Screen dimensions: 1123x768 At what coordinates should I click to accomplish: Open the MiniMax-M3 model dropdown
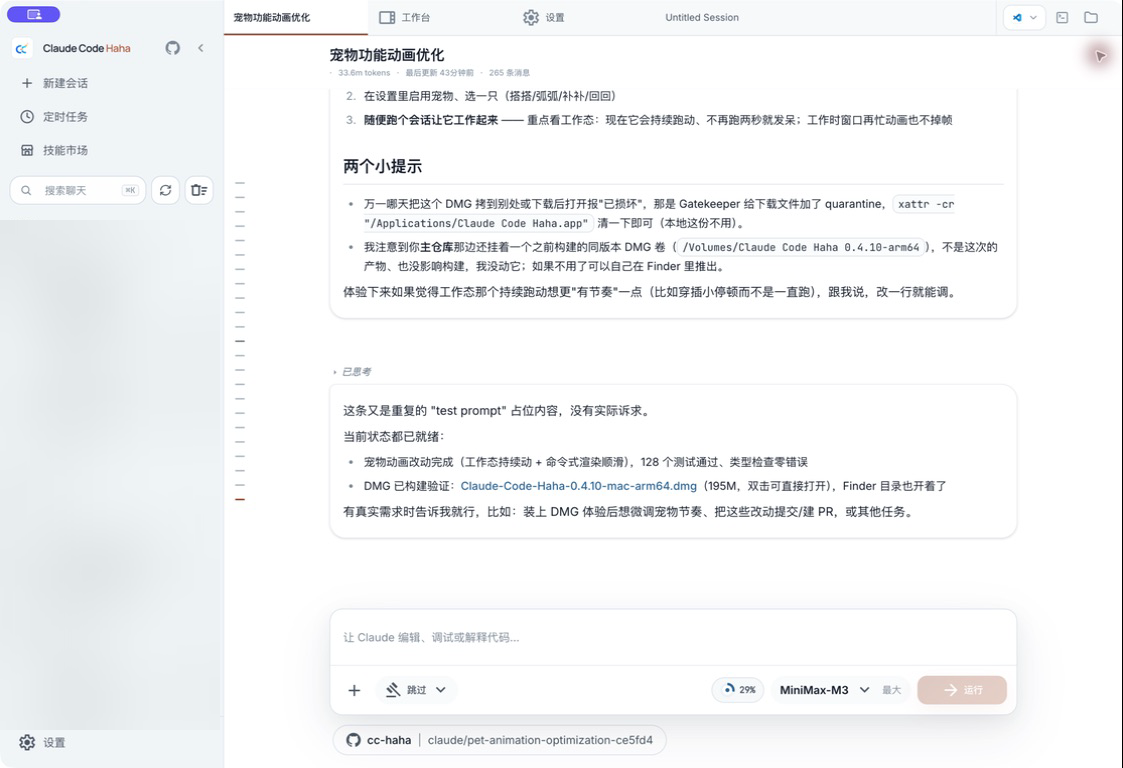[824, 690]
